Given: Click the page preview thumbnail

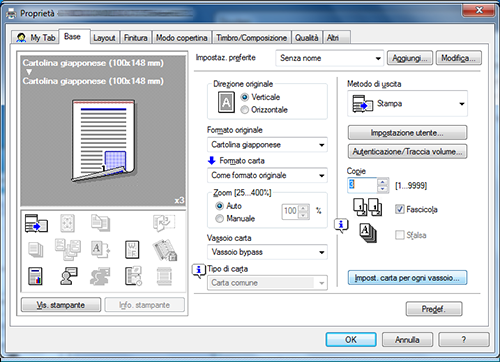Looking at the screenshot, I should click(x=103, y=140).
